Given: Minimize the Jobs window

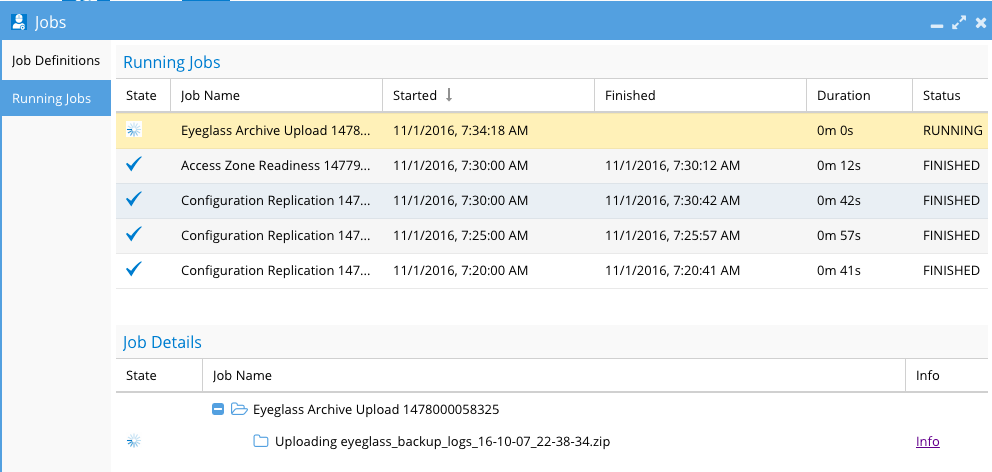Looking at the screenshot, I should tap(937, 25).
